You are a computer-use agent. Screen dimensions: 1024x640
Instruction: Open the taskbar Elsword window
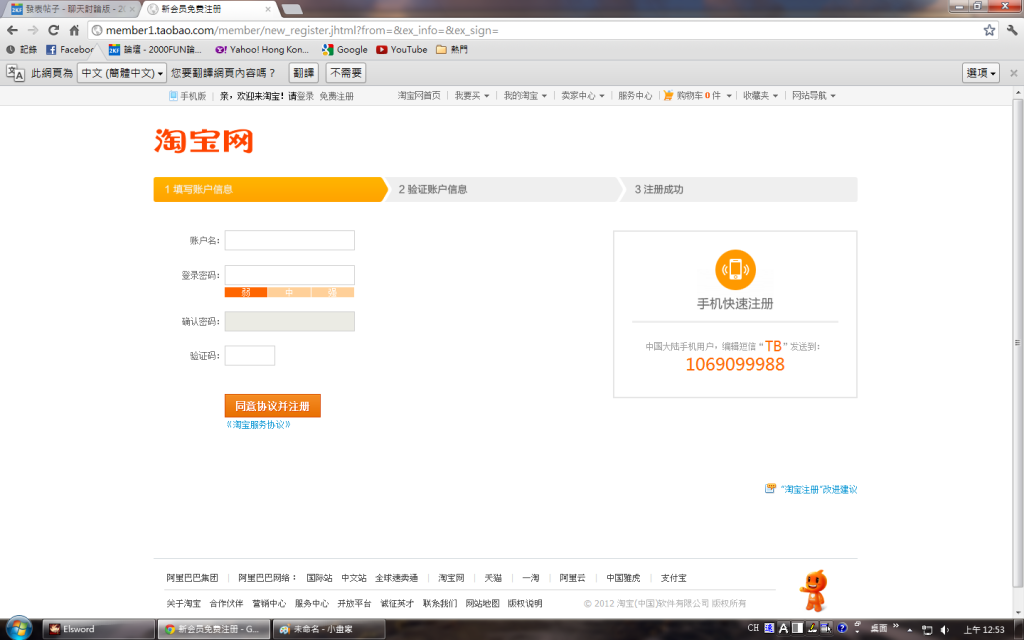click(99, 629)
